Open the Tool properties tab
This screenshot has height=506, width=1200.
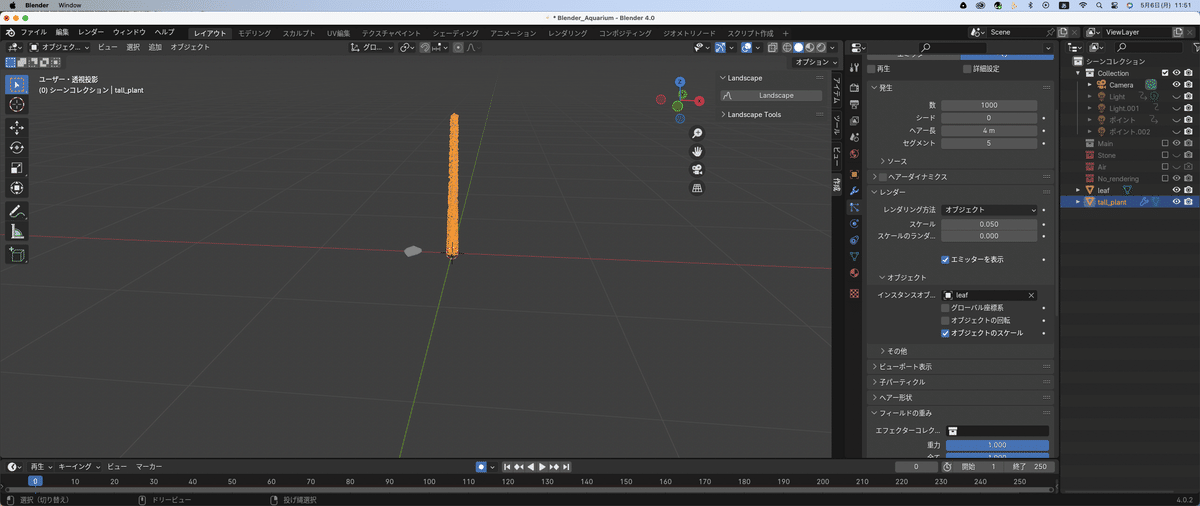pyautogui.click(x=854, y=68)
